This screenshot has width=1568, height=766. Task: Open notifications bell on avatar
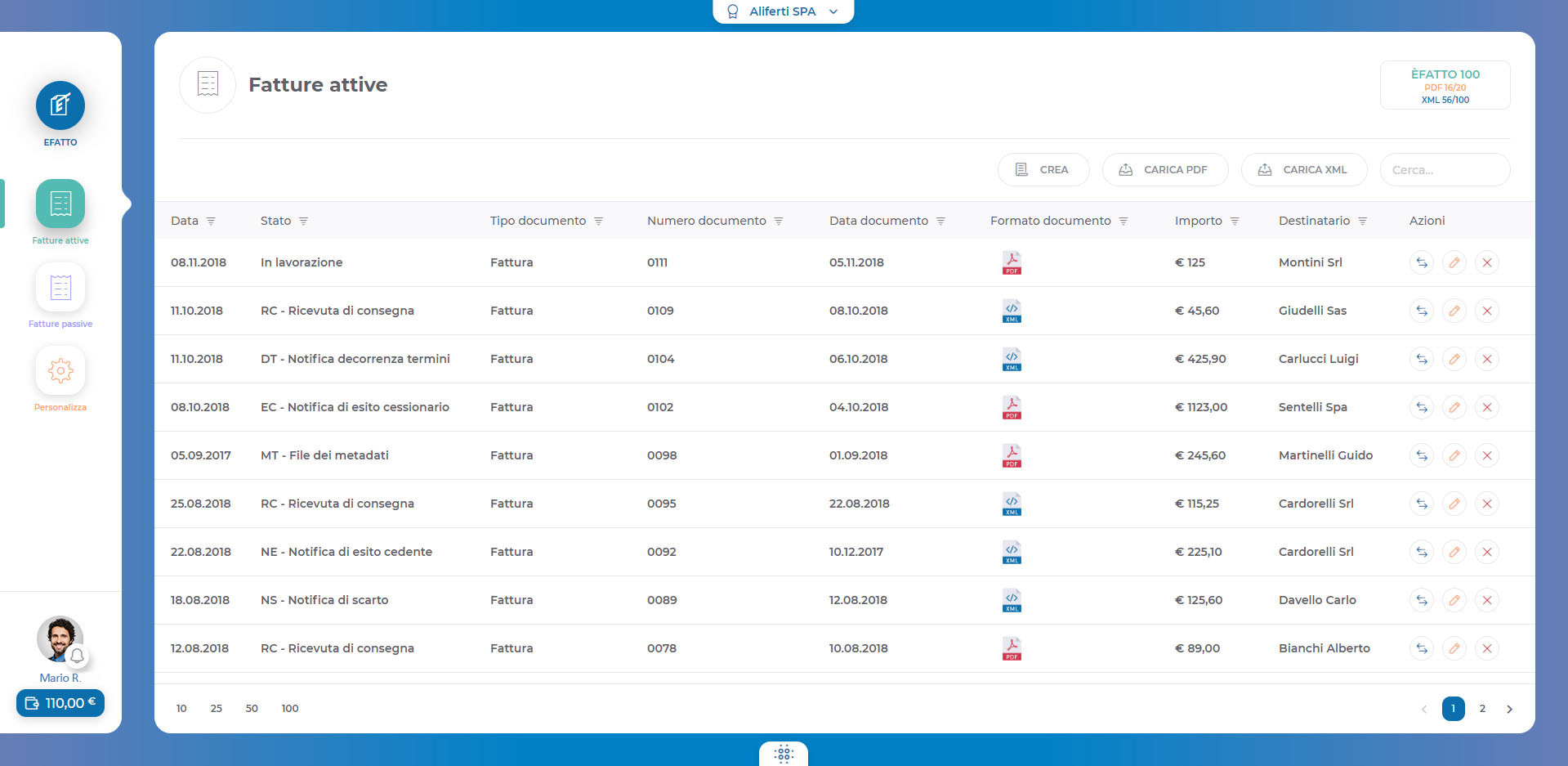(78, 656)
